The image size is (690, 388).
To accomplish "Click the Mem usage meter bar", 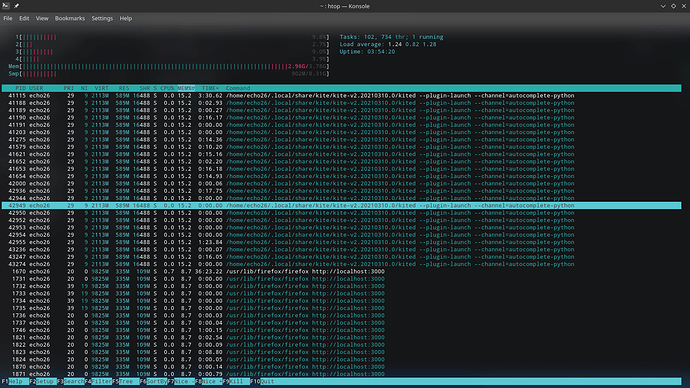I will coord(169,66).
